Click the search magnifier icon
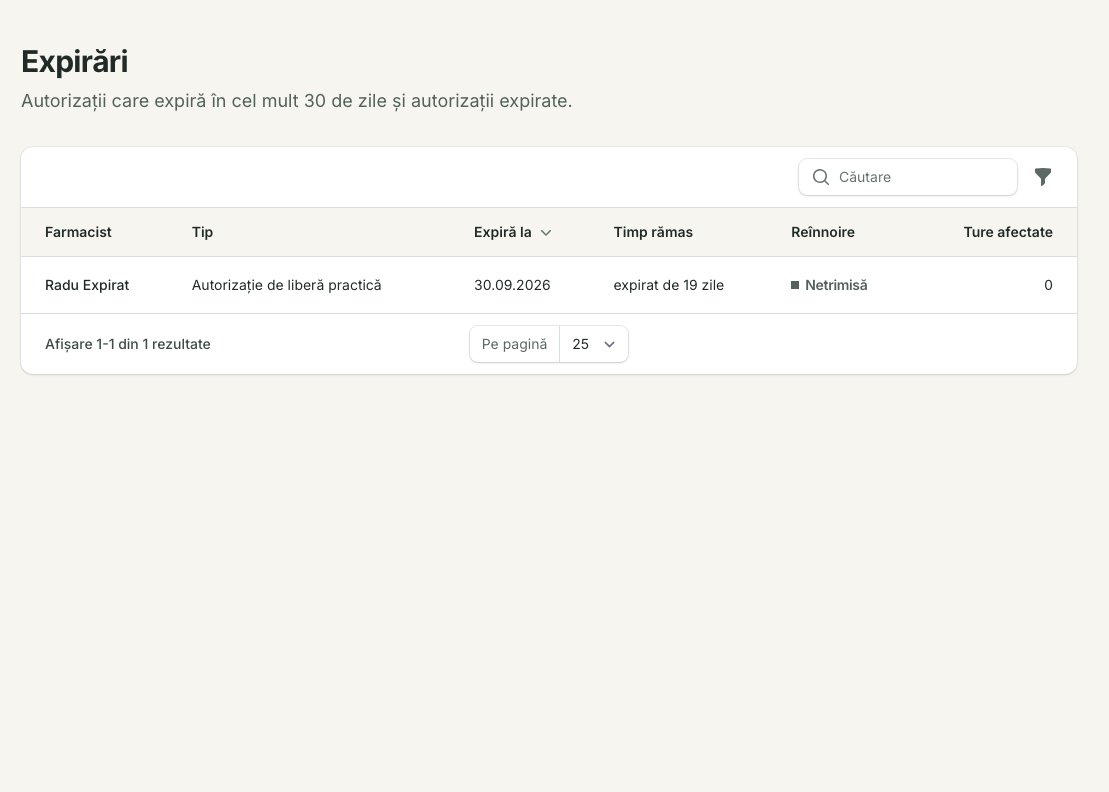The height and width of the screenshot is (792, 1109). (x=820, y=177)
